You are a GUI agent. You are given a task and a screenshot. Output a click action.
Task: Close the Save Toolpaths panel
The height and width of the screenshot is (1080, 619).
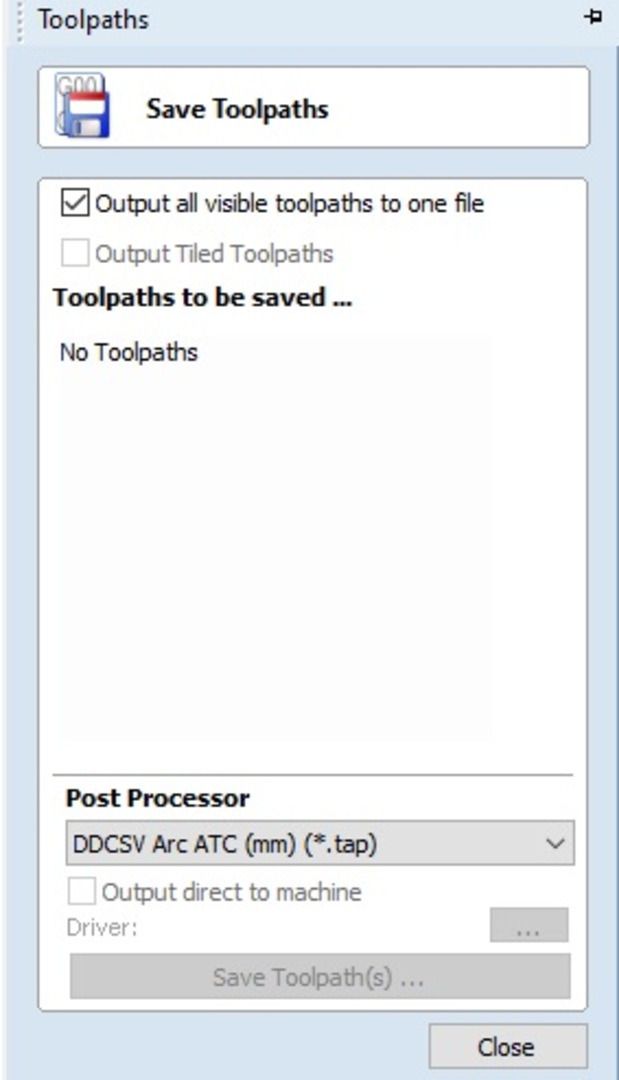[507, 1047]
